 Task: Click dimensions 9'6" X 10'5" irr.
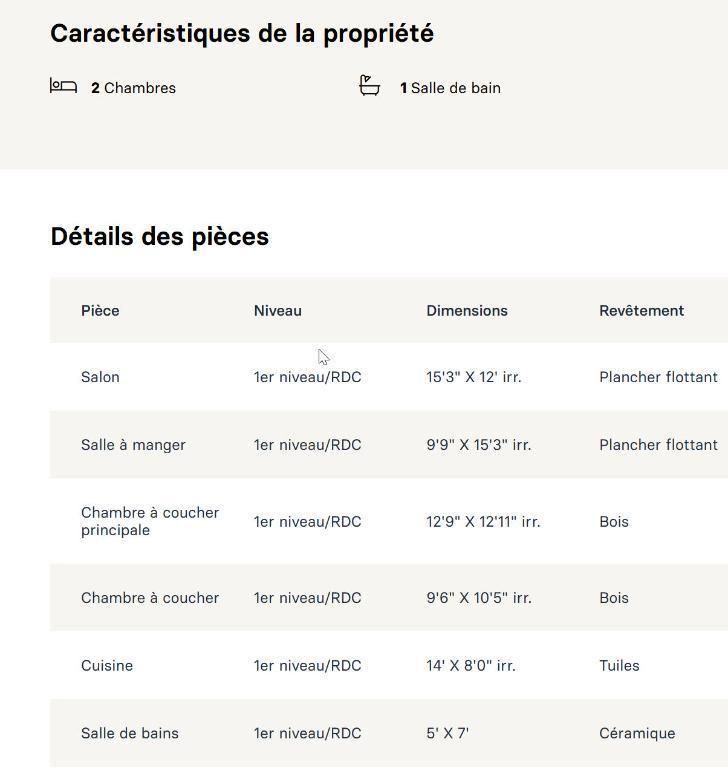(x=479, y=598)
